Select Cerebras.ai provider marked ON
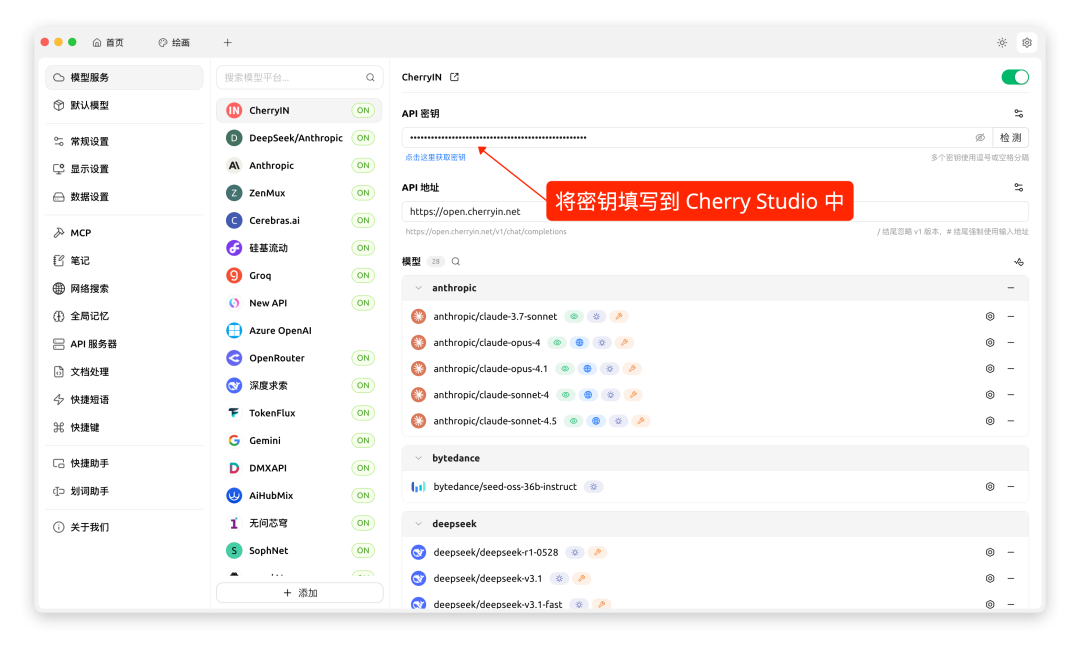 [x=300, y=220]
